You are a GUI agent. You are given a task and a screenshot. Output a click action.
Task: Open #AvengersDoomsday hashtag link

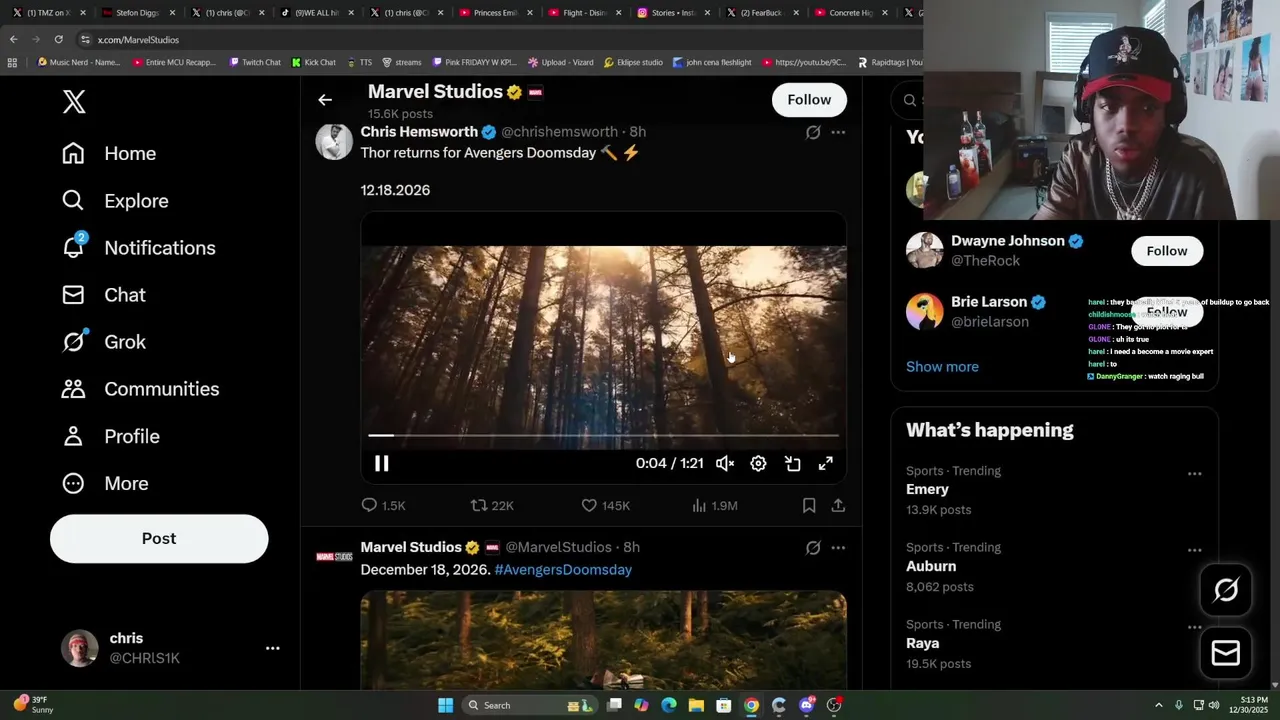[563, 569]
